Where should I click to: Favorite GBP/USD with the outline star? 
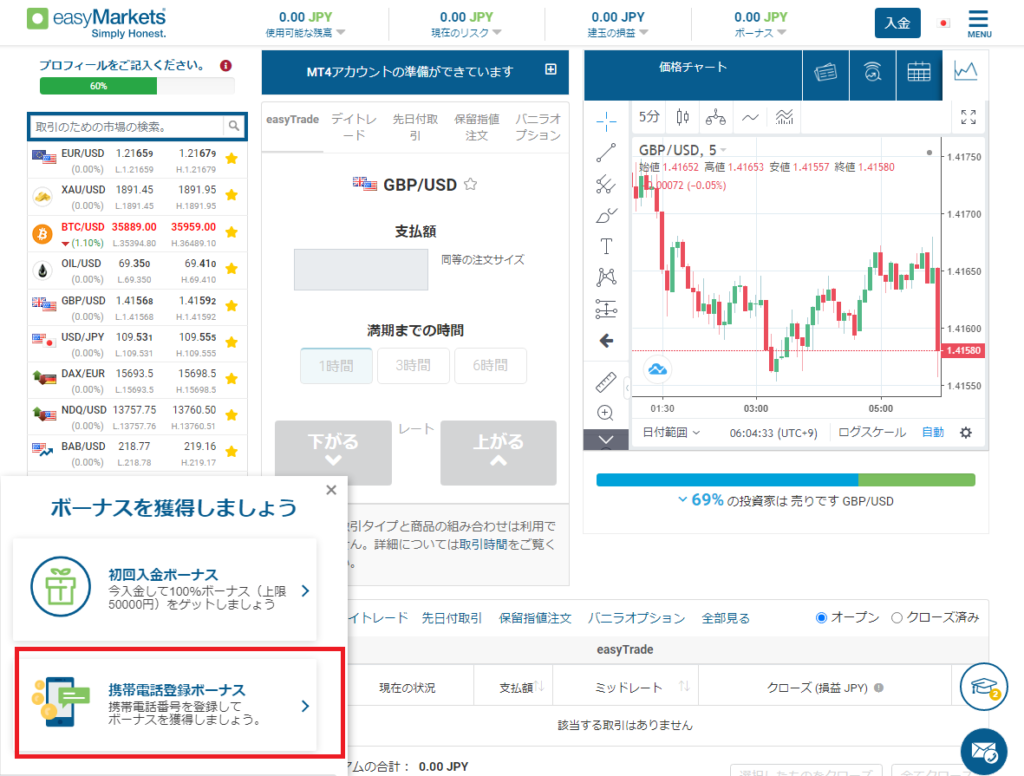pos(470,184)
